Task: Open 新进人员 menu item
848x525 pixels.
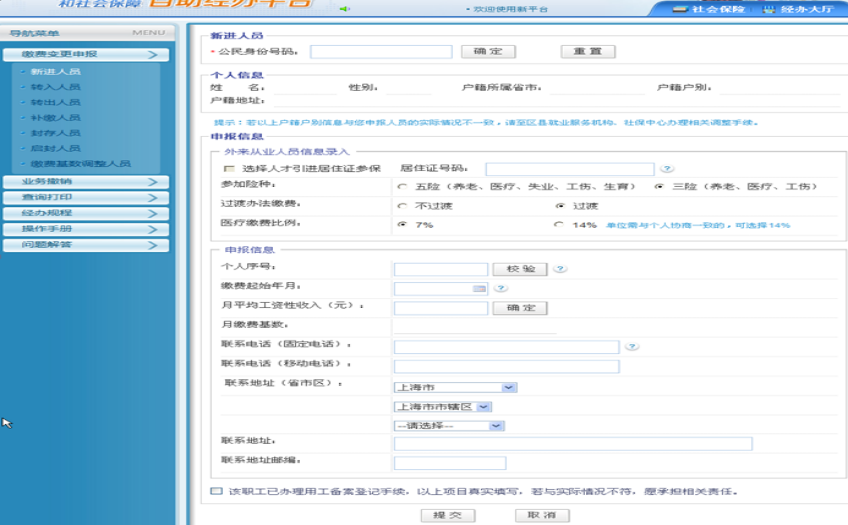Action: tap(56, 71)
